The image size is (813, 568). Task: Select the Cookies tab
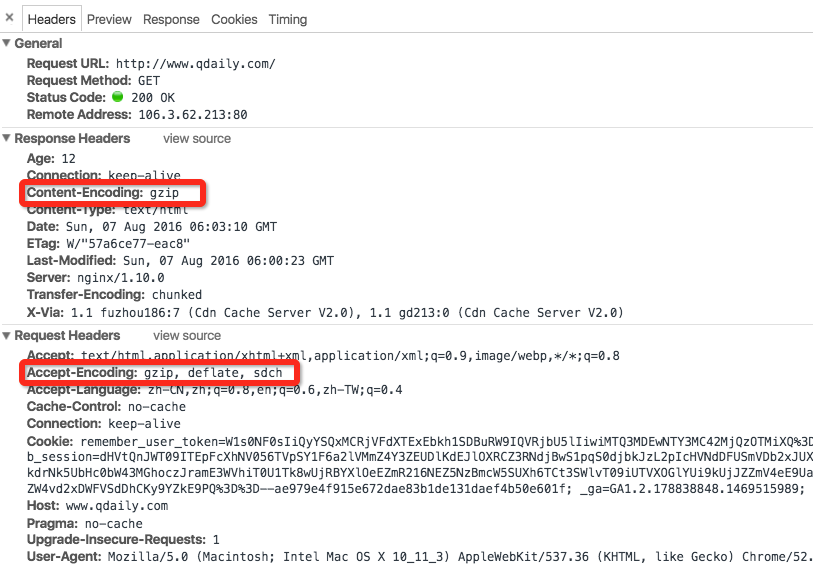pyautogui.click(x=234, y=19)
